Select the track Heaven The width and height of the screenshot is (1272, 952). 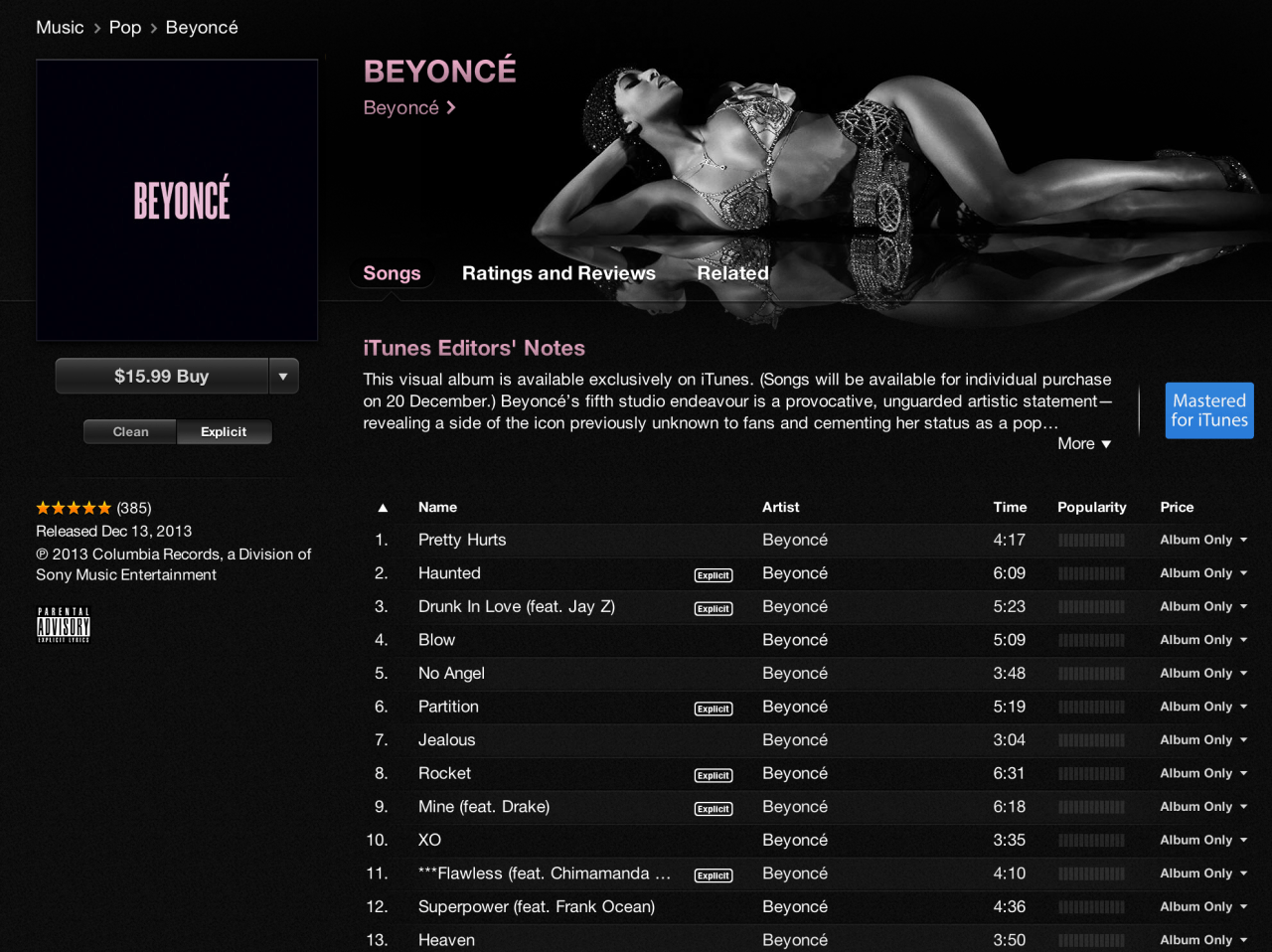pos(446,940)
